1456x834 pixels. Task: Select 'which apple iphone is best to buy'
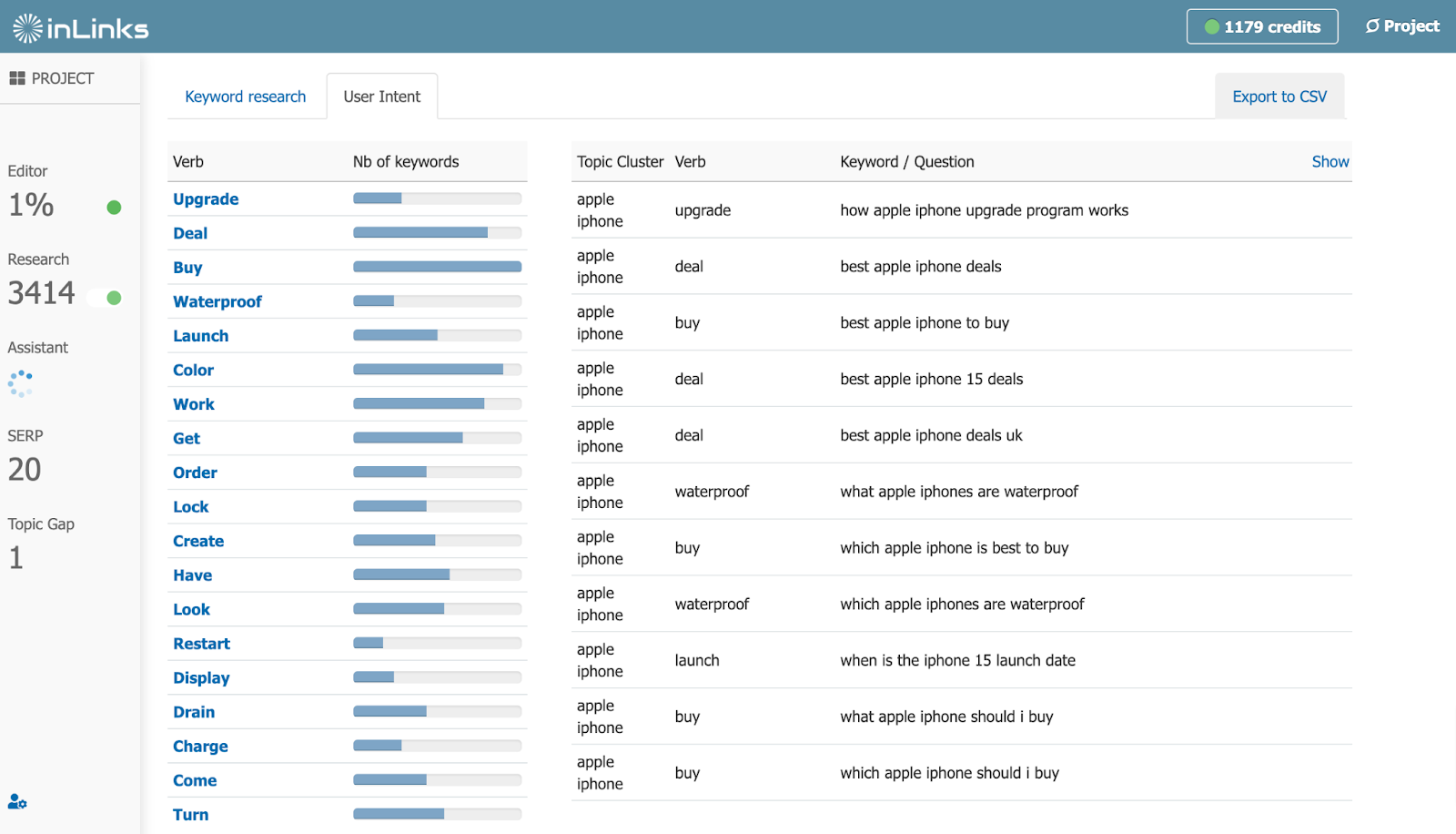(954, 548)
